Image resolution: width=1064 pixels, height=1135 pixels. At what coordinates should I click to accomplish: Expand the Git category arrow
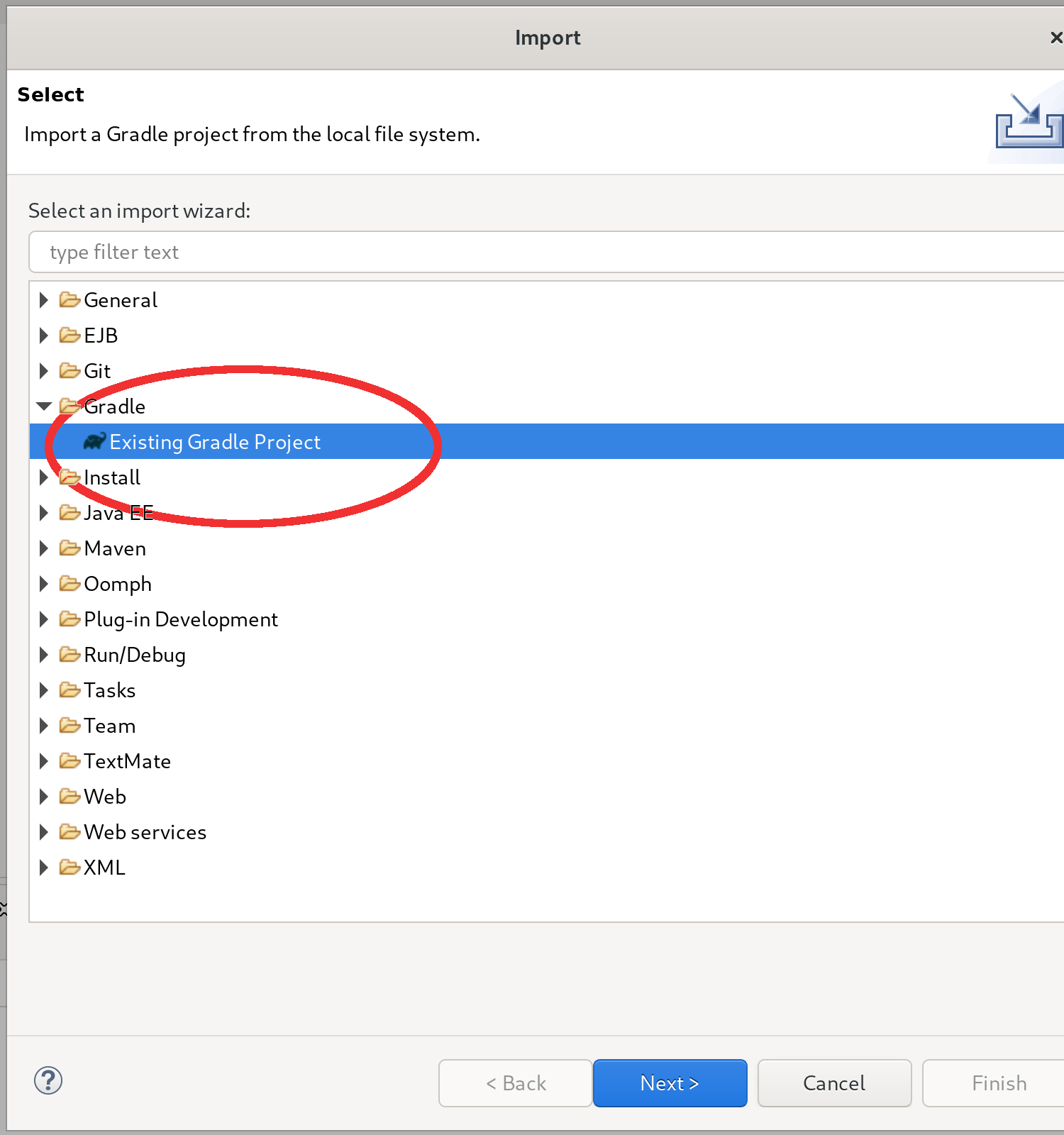[x=43, y=371]
